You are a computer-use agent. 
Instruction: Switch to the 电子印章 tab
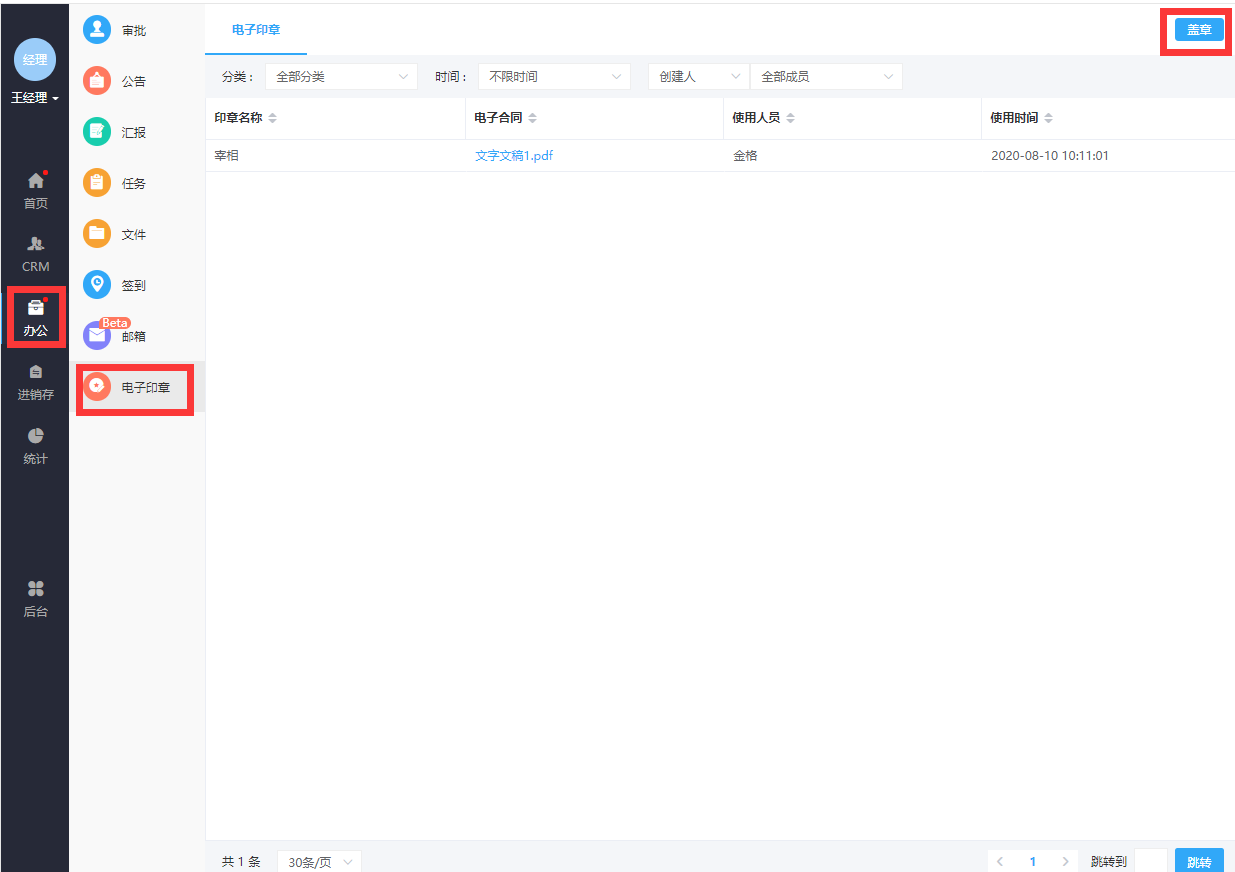pyautogui.click(x=256, y=30)
